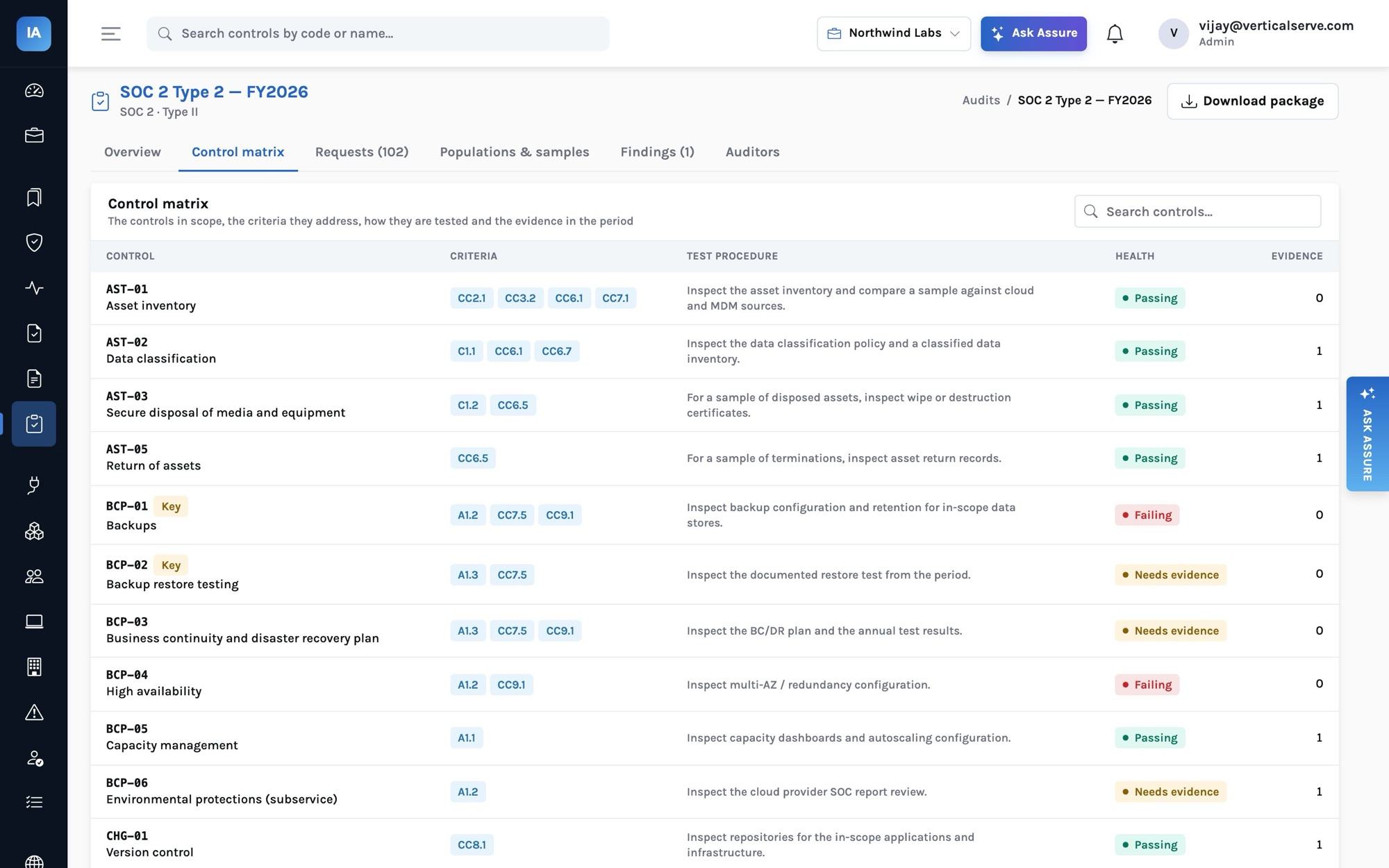1389x868 pixels.
Task: Open the activity pulse sidebar icon
Action: coord(34,287)
